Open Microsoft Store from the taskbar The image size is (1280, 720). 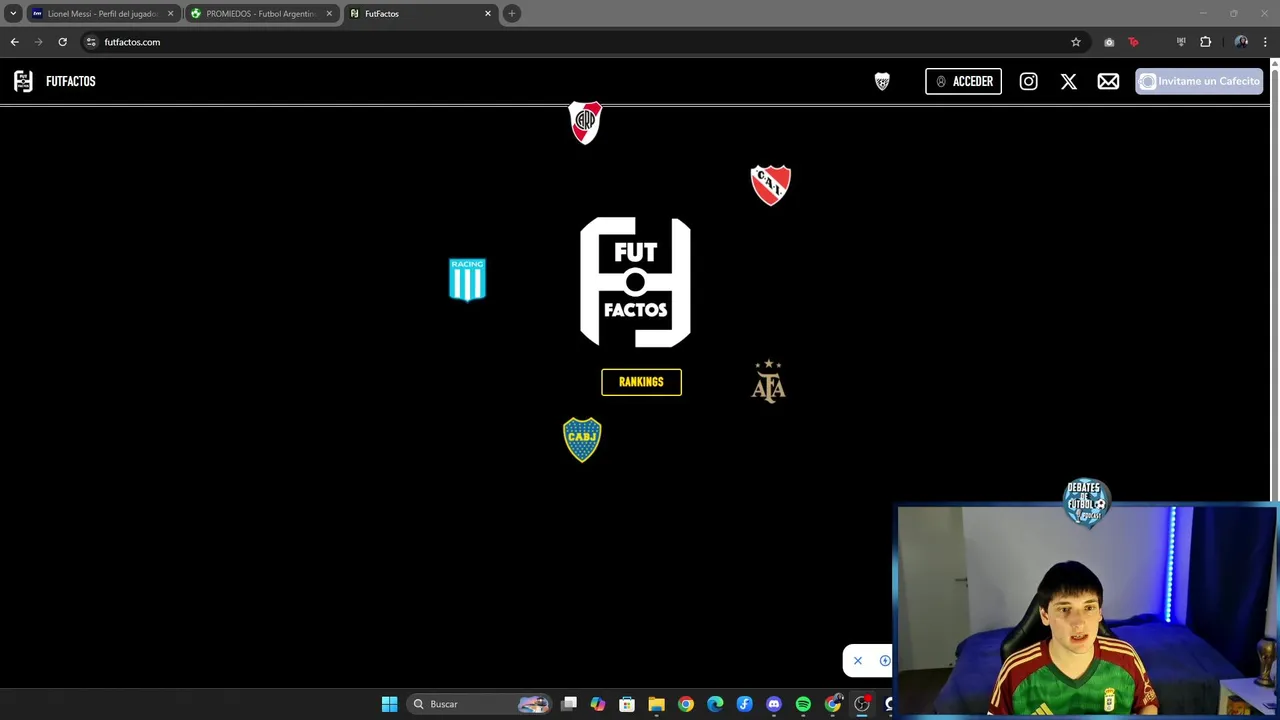627,704
